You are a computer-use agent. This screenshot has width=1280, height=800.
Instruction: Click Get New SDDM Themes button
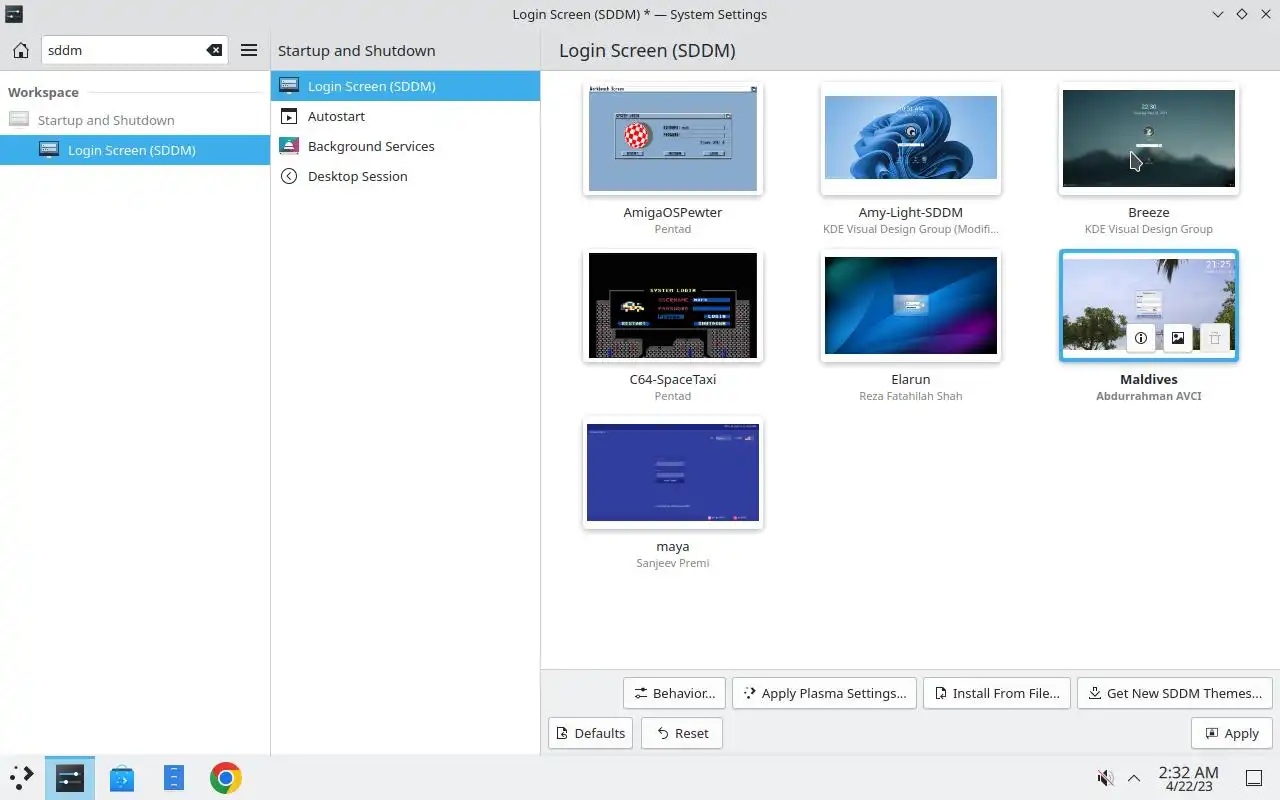[1175, 693]
